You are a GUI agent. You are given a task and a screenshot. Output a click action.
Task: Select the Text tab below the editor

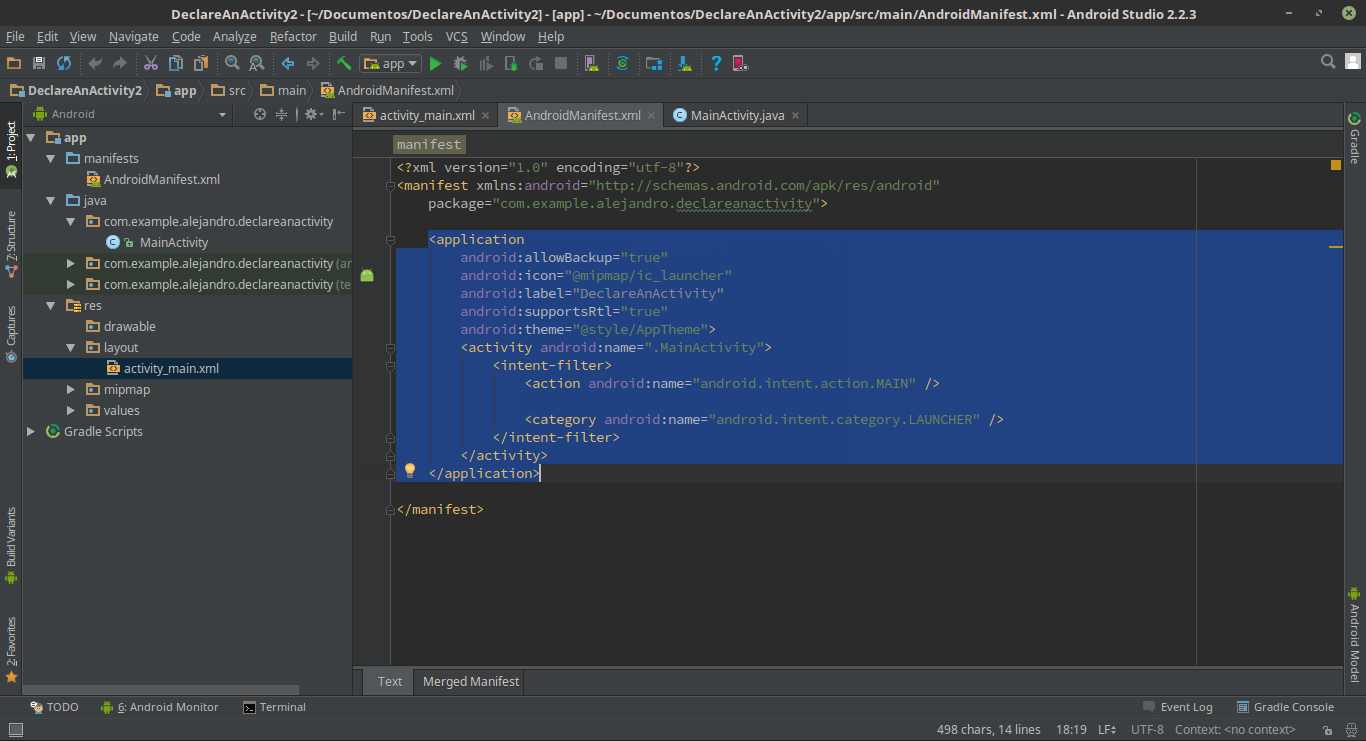pyautogui.click(x=390, y=681)
